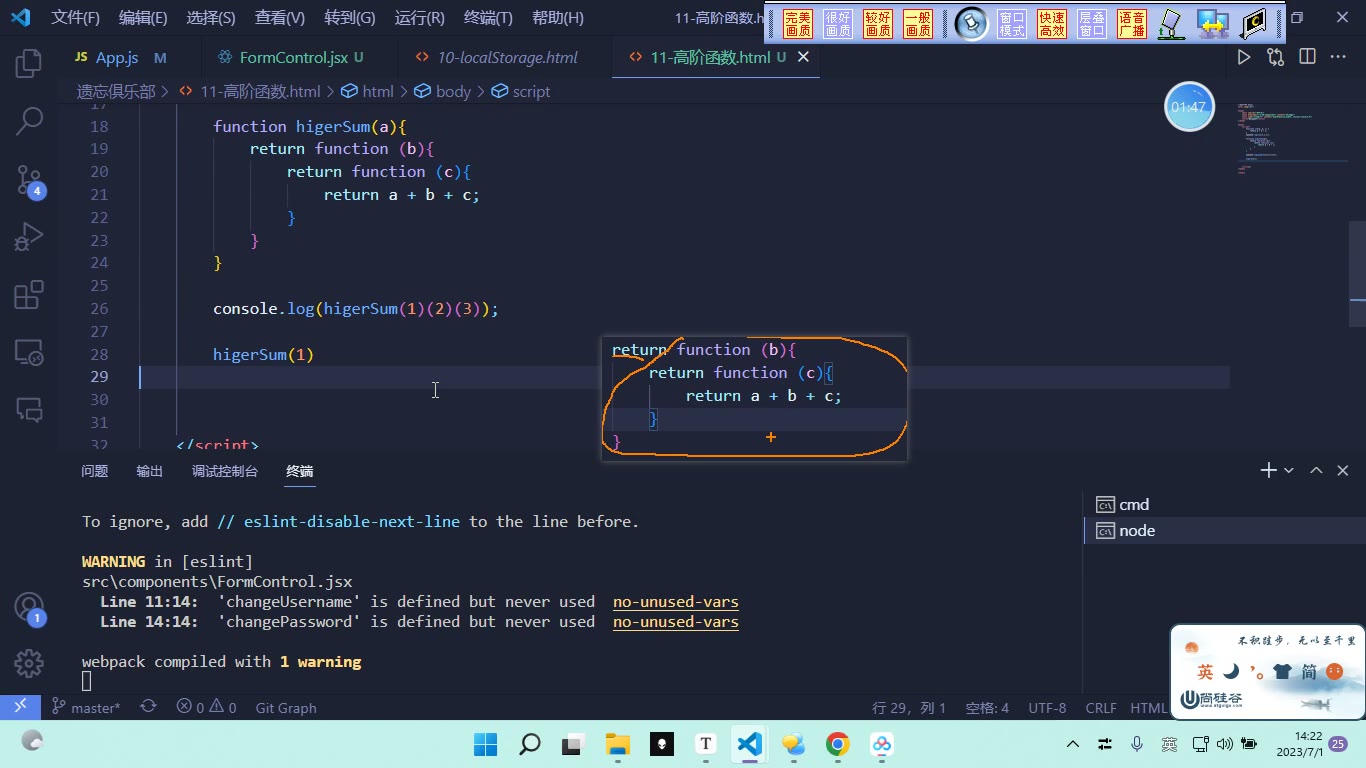Toggle the maximize panel size chevron

[1316, 470]
